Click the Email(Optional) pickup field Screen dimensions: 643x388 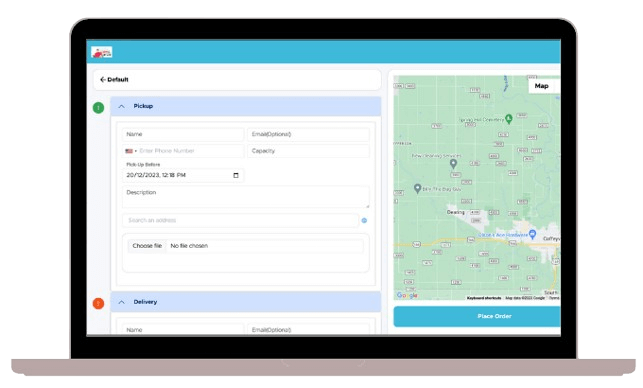308,134
